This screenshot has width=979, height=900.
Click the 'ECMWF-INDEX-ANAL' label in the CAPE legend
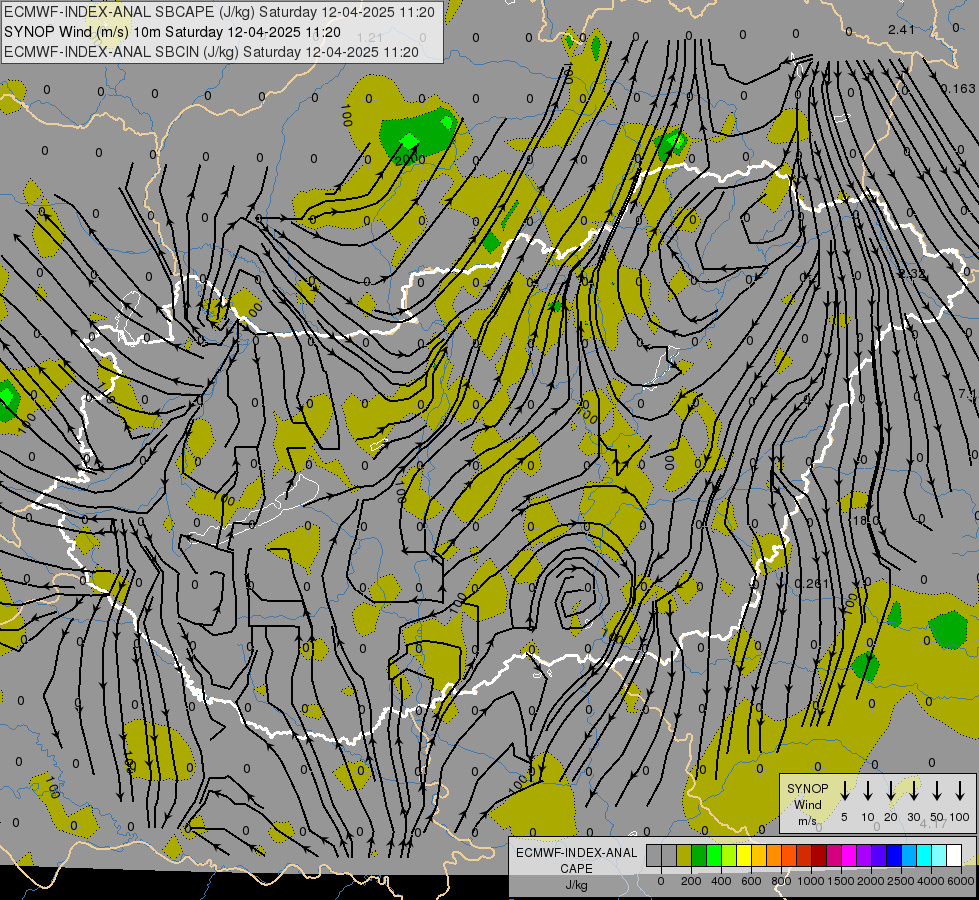point(576,853)
